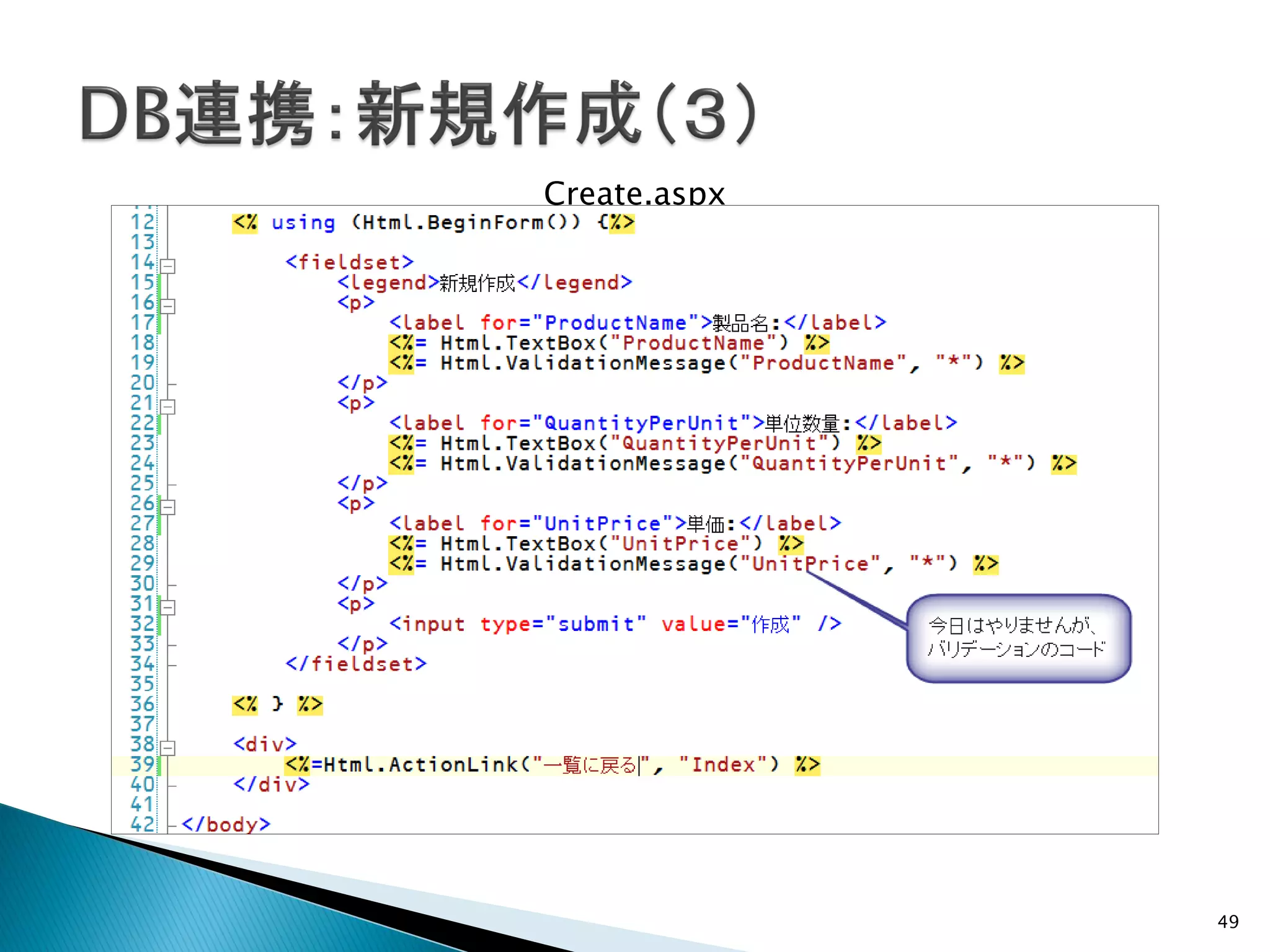Click the validation note callout bubble
This screenshot has width=1270, height=952.
click(1018, 638)
